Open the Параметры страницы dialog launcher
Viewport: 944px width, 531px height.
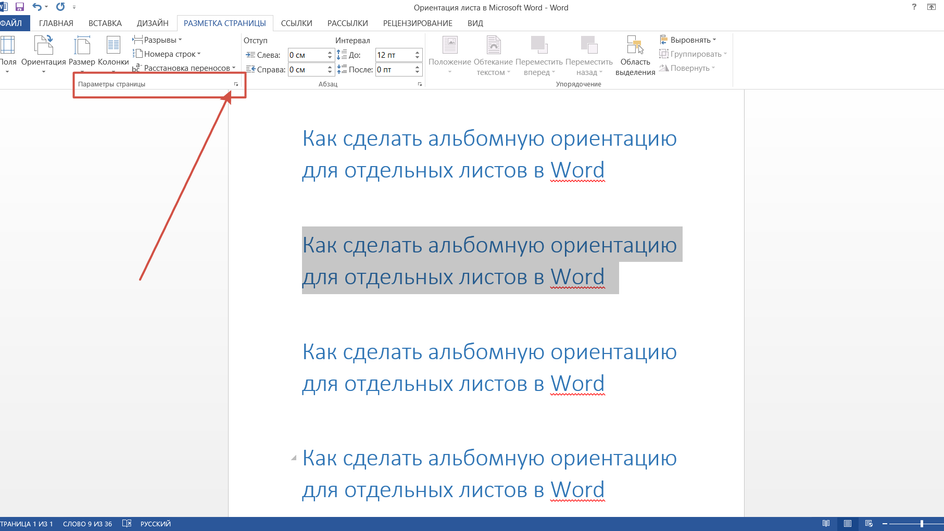(236, 84)
